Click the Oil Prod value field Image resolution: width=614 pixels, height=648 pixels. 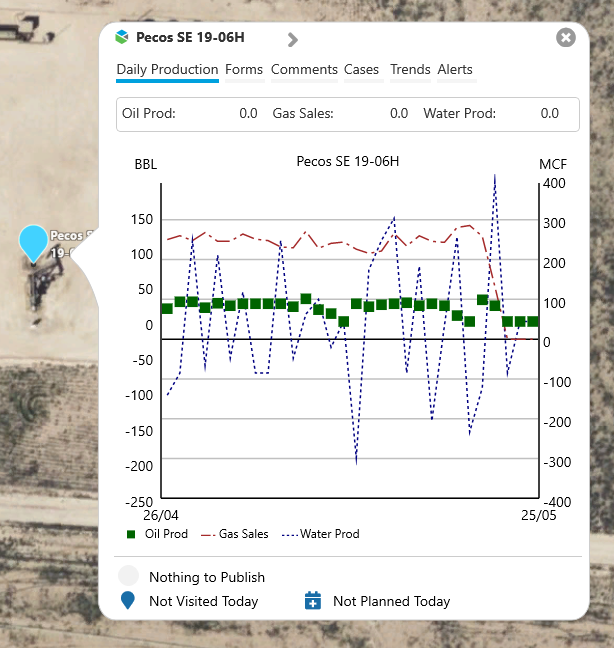(248, 114)
